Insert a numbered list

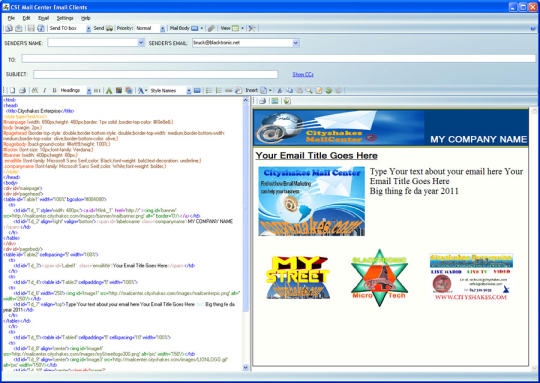[218, 90]
